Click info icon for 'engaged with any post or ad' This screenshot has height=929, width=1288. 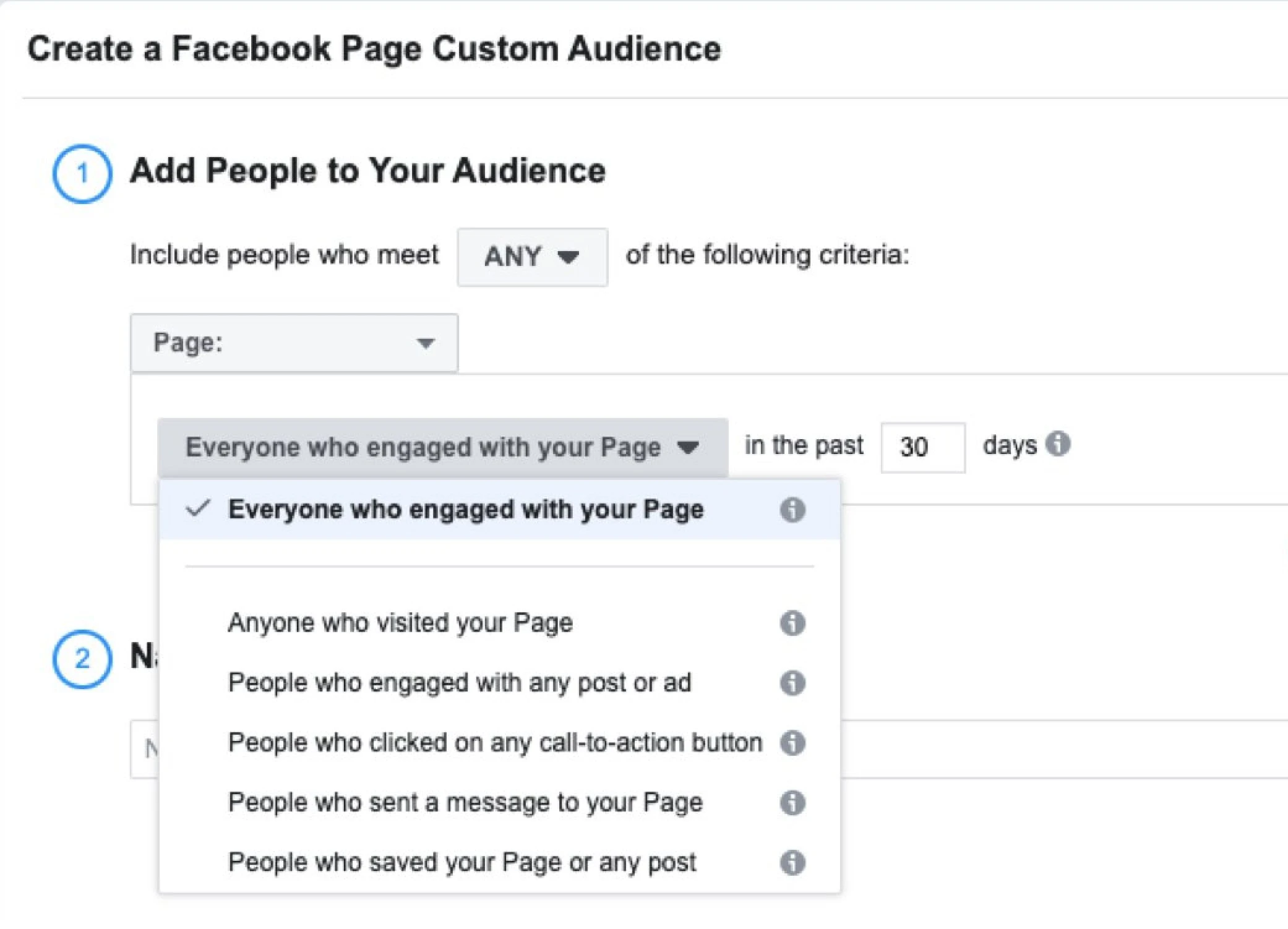click(792, 683)
